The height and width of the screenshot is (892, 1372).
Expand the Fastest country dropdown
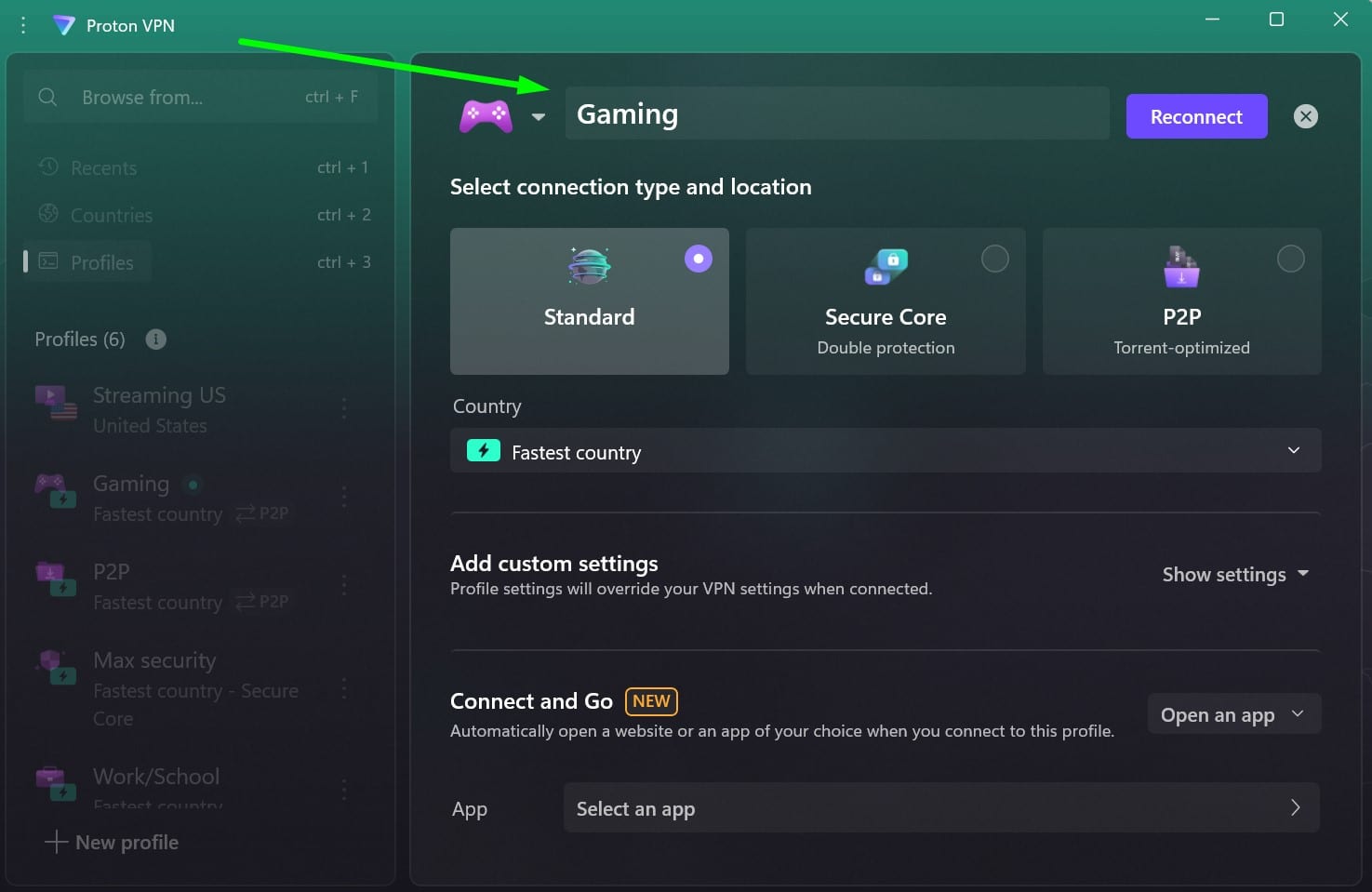(x=886, y=451)
